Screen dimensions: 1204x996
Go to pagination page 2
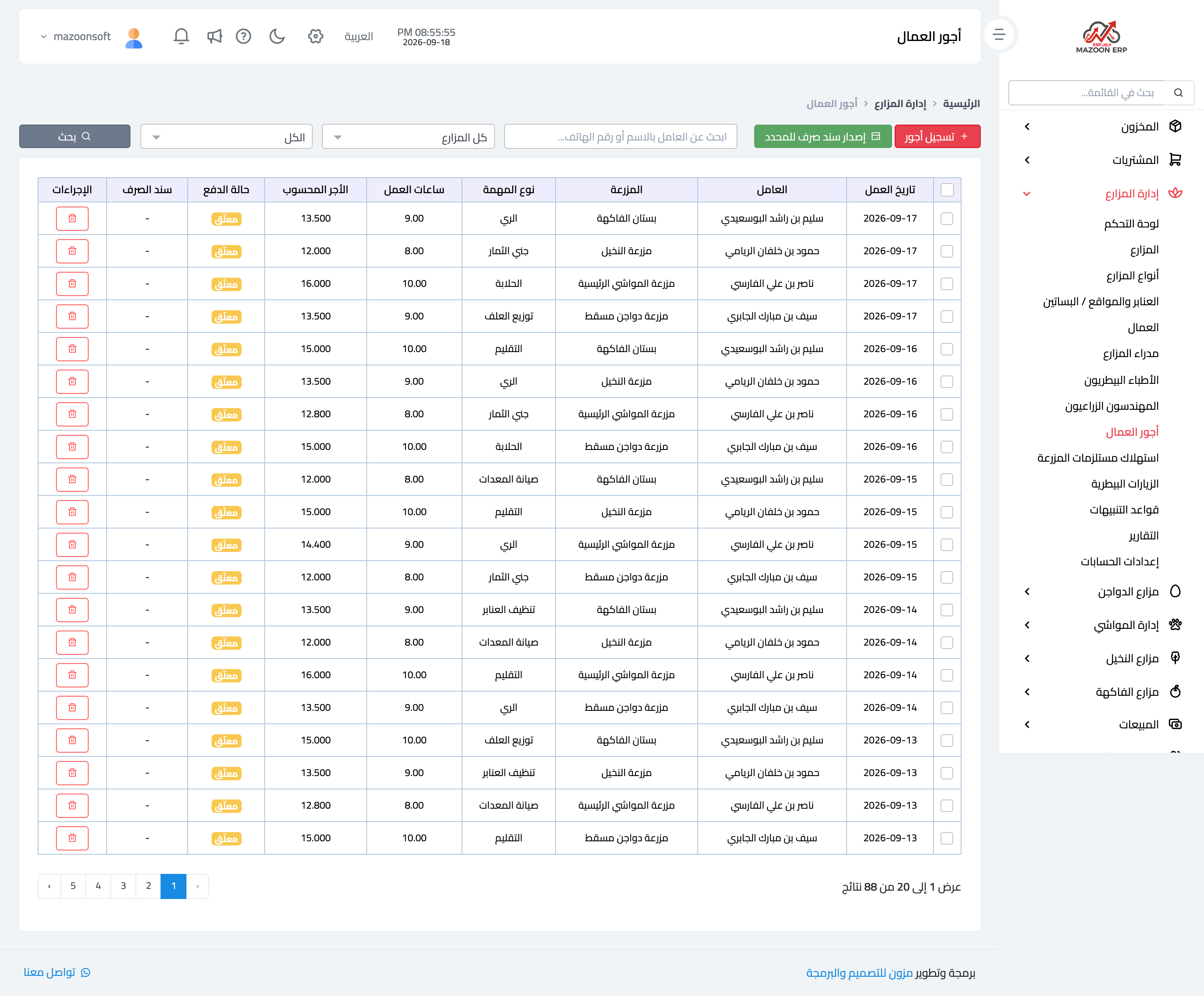[x=148, y=886]
